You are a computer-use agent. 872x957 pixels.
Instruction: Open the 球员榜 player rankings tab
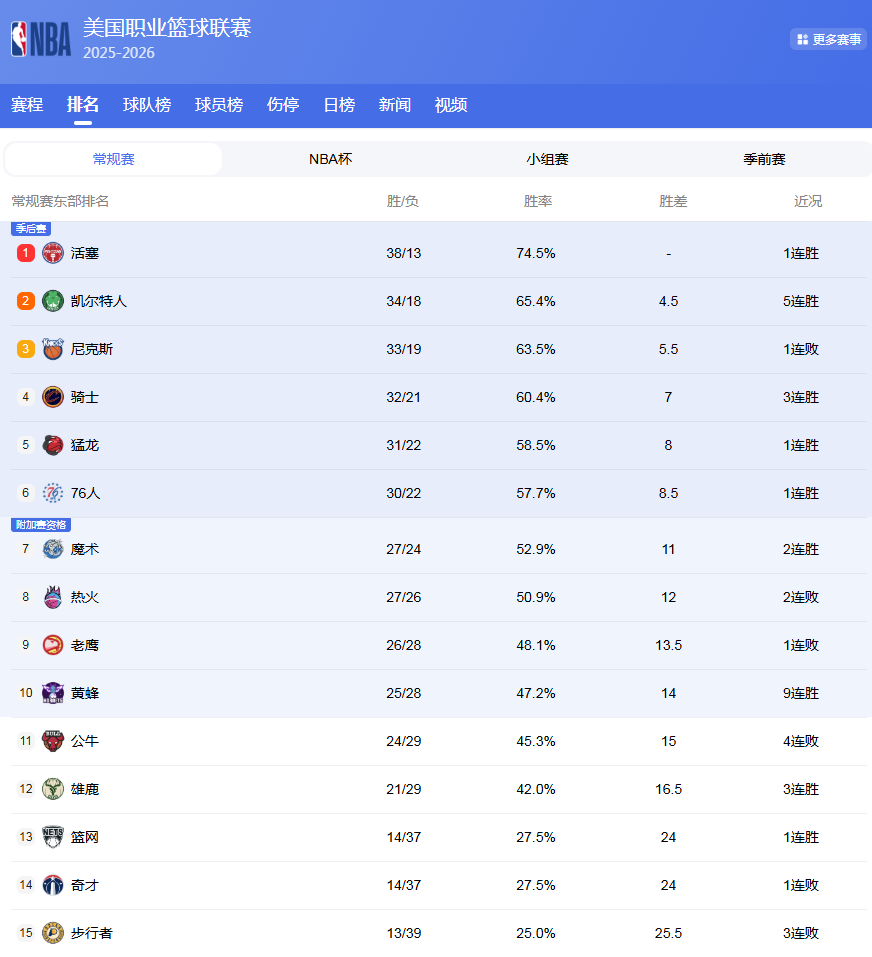[x=219, y=105]
